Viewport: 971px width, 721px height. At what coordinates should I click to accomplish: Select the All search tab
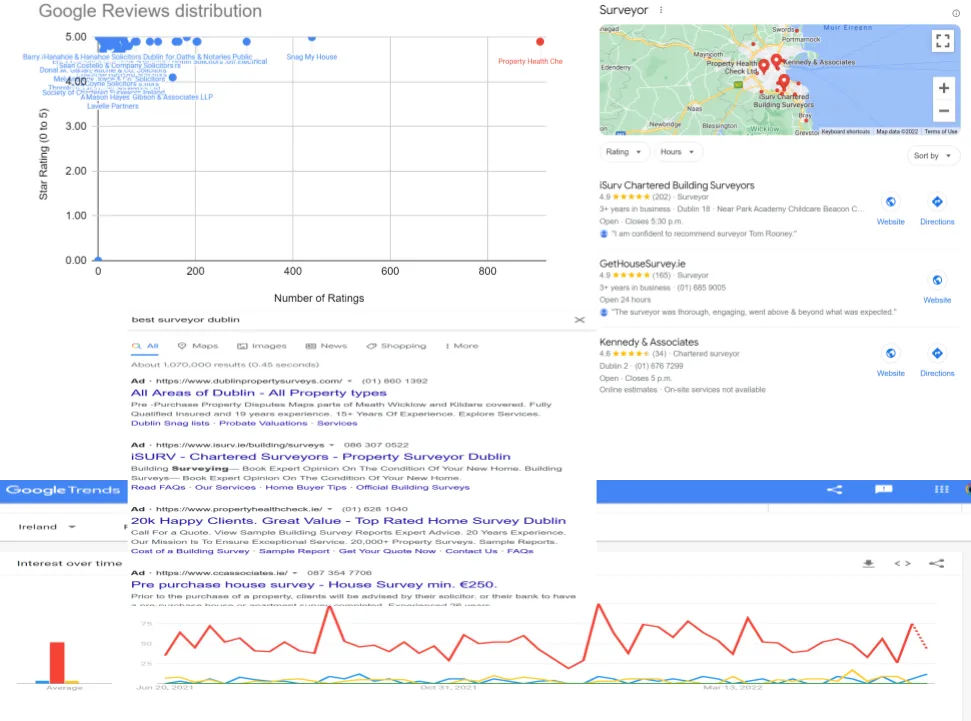[146, 346]
